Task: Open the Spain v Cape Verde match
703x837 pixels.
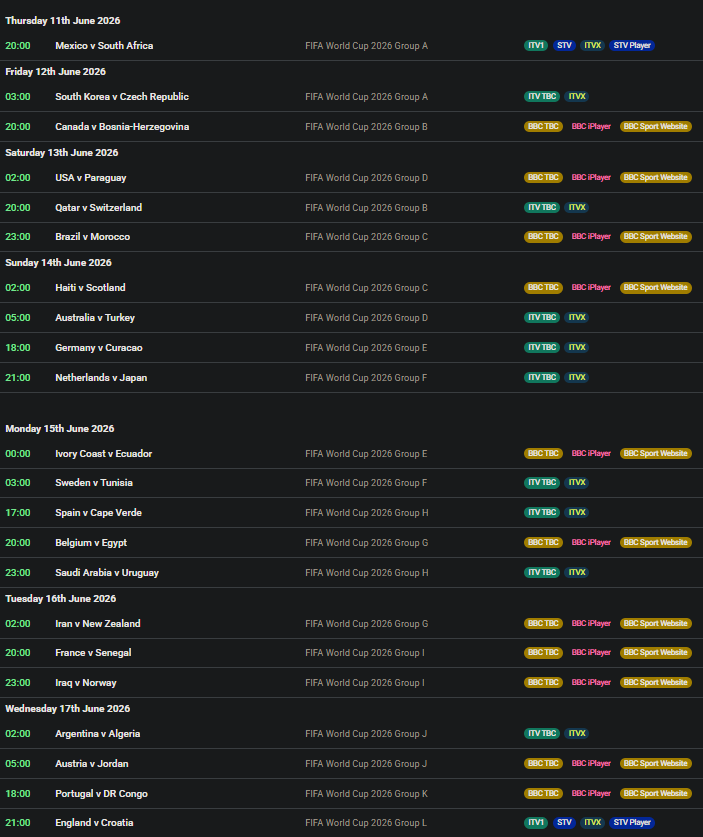Action: (98, 512)
